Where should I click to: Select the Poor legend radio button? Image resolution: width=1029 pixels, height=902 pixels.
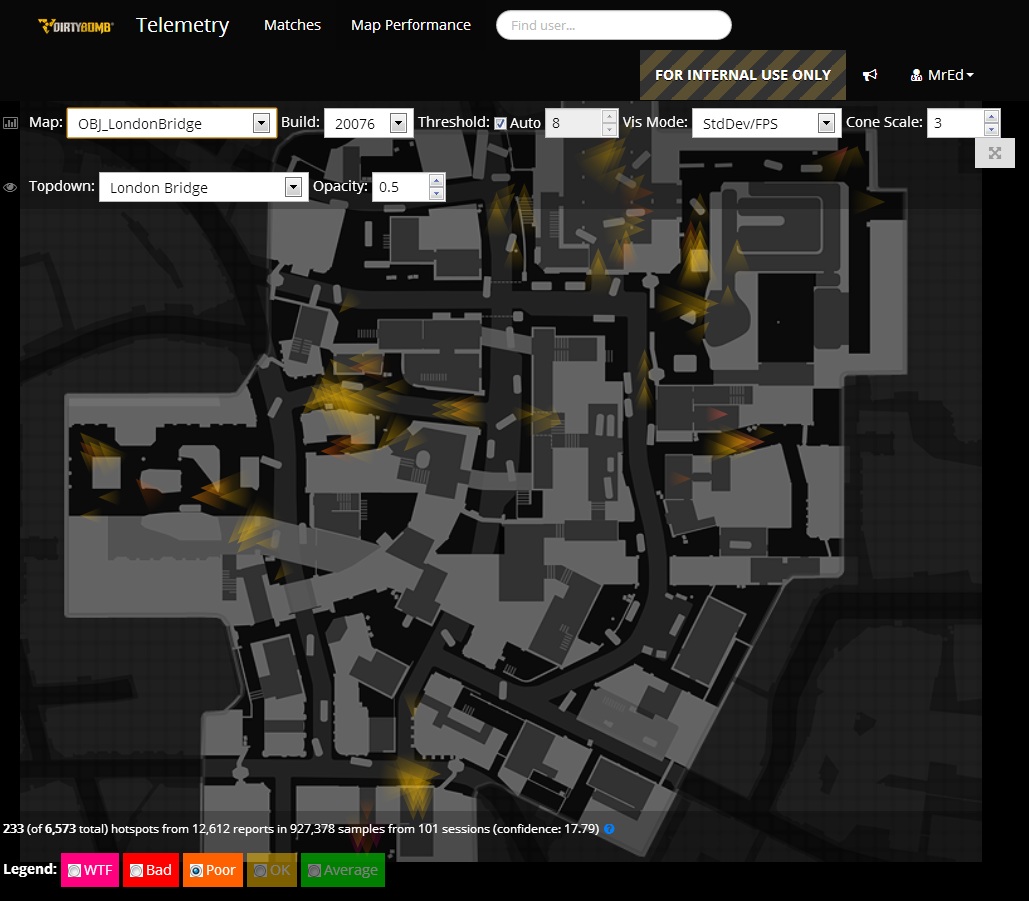click(x=196, y=871)
